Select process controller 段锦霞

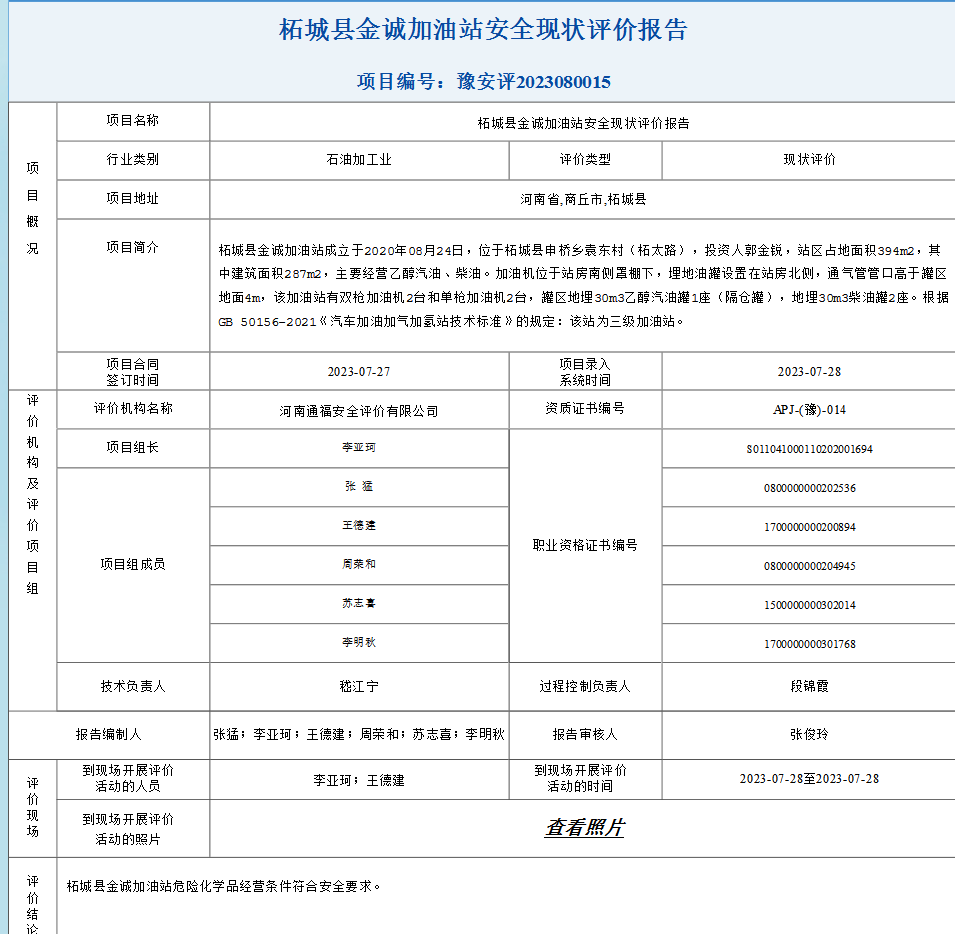pos(809,686)
